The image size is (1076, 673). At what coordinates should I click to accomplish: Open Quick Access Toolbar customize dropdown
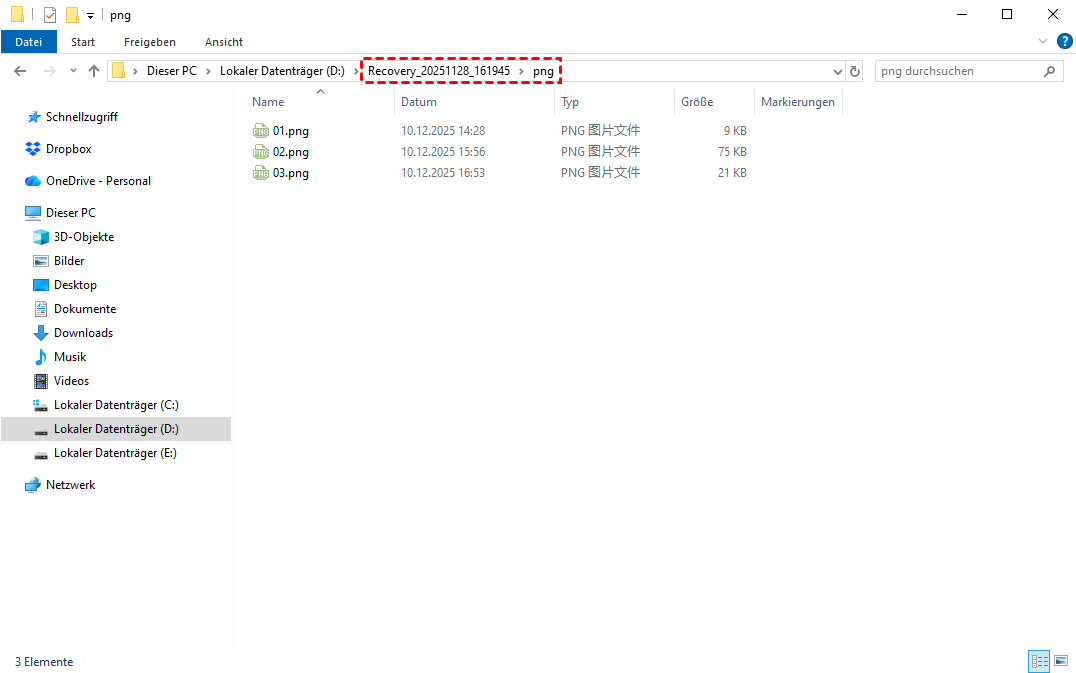[x=90, y=16]
